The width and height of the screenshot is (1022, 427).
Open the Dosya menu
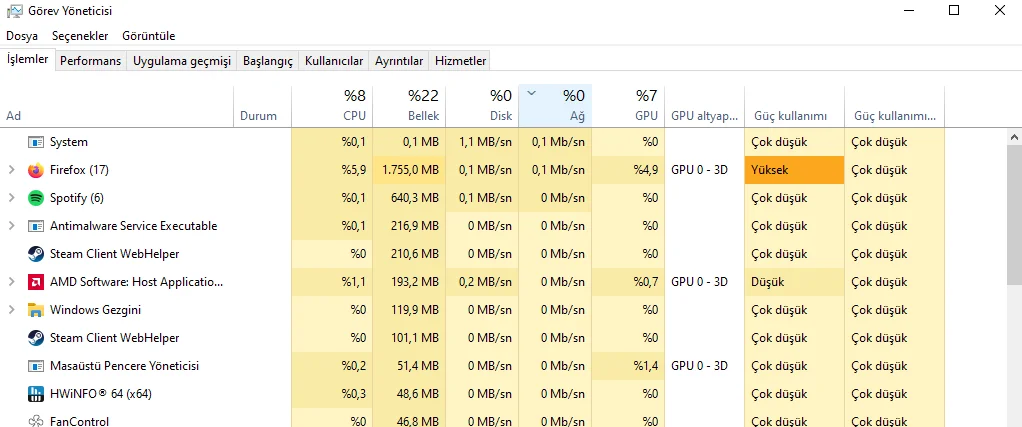coord(22,36)
